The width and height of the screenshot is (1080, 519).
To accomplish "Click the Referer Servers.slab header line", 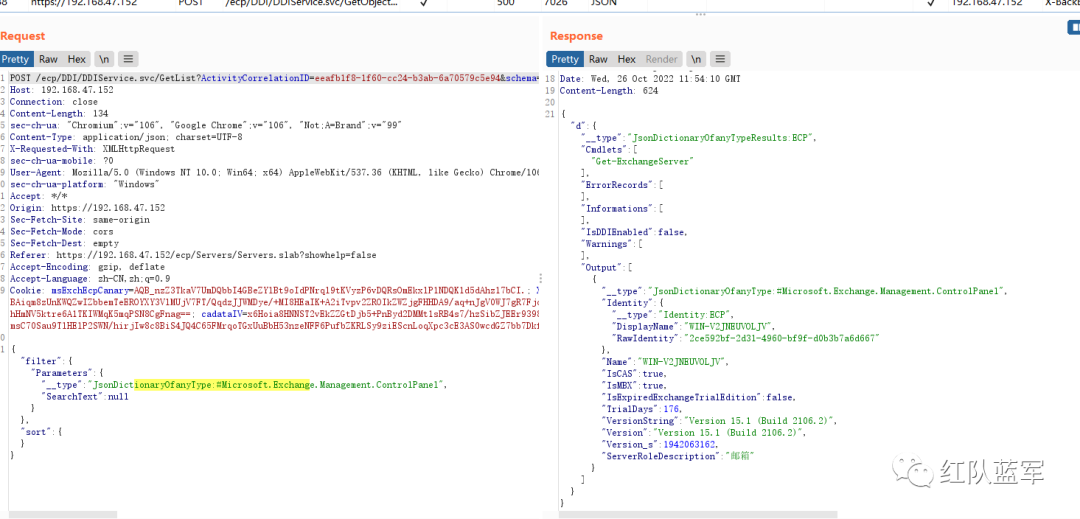I will point(193,255).
